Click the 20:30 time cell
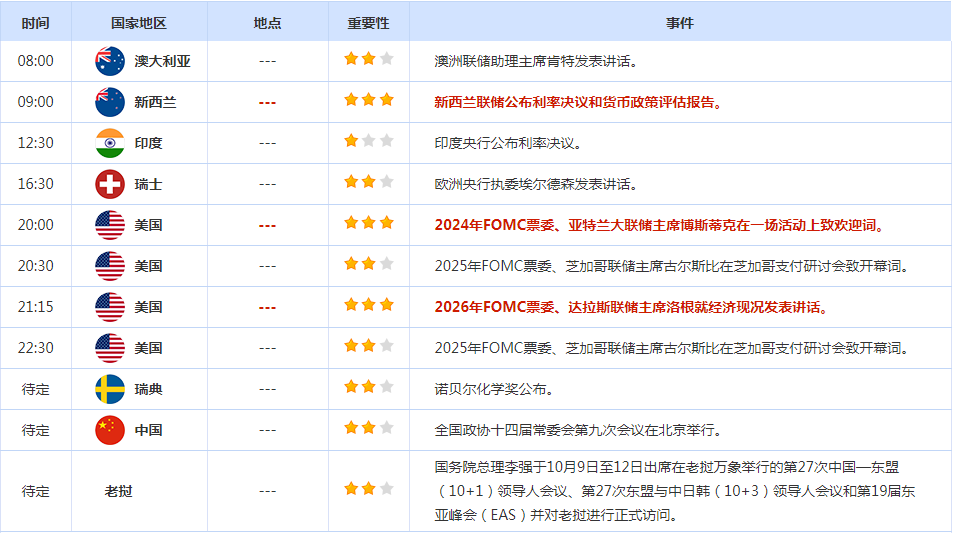954x533 pixels. click(35, 266)
